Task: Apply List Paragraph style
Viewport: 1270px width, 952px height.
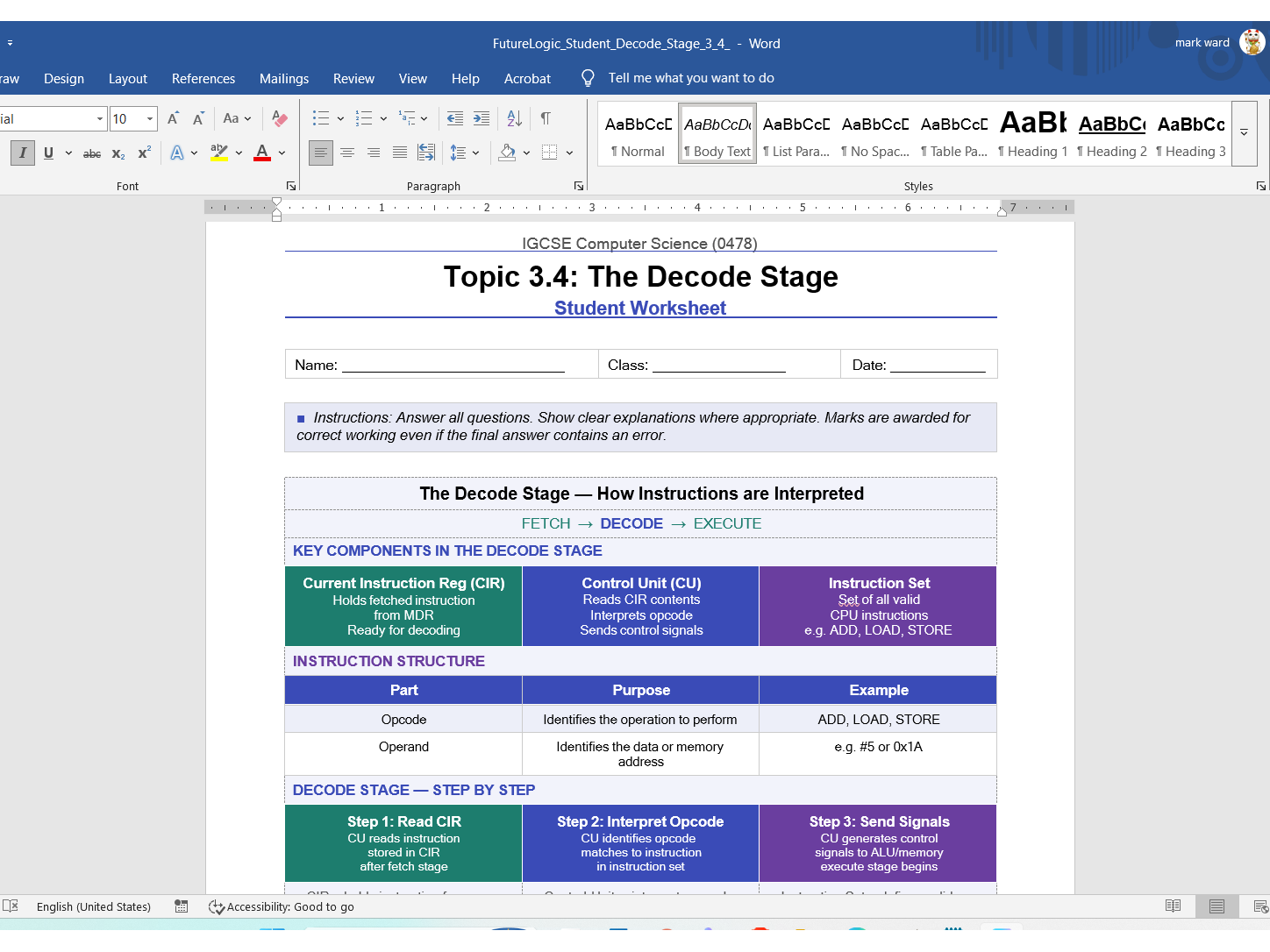Action: pyautogui.click(x=796, y=134)
